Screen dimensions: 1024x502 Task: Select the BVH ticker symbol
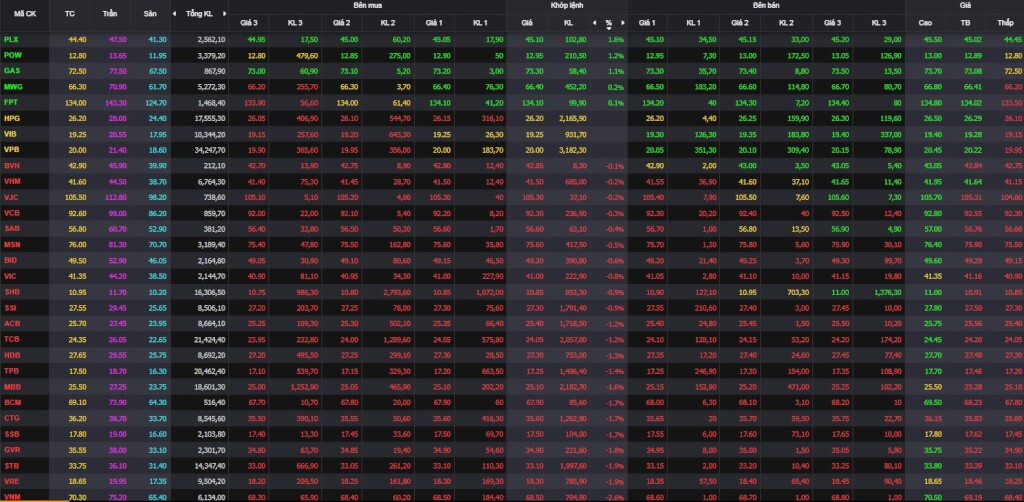[11, 166]
